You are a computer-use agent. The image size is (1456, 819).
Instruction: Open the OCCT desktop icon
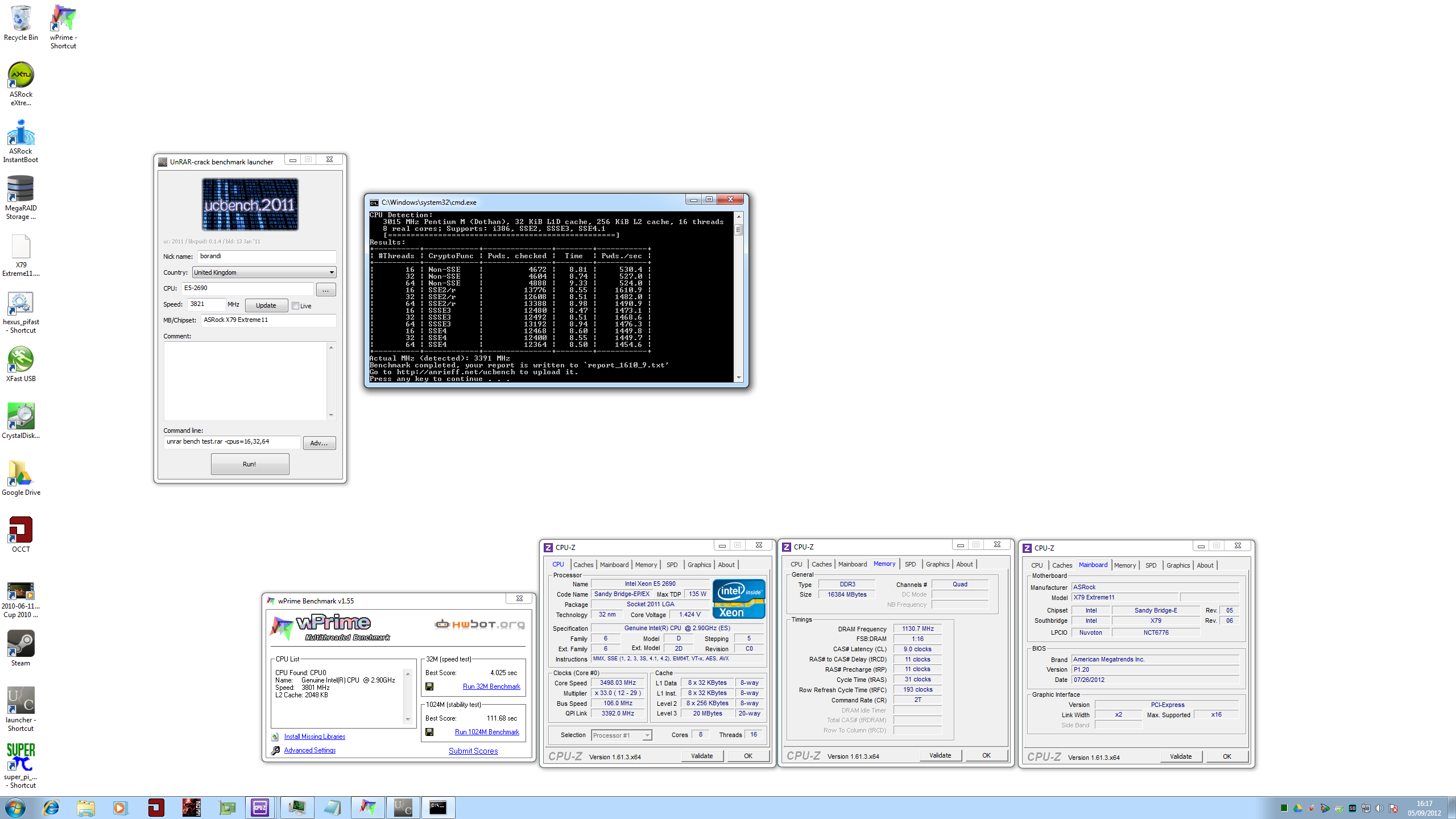[21, 535]
